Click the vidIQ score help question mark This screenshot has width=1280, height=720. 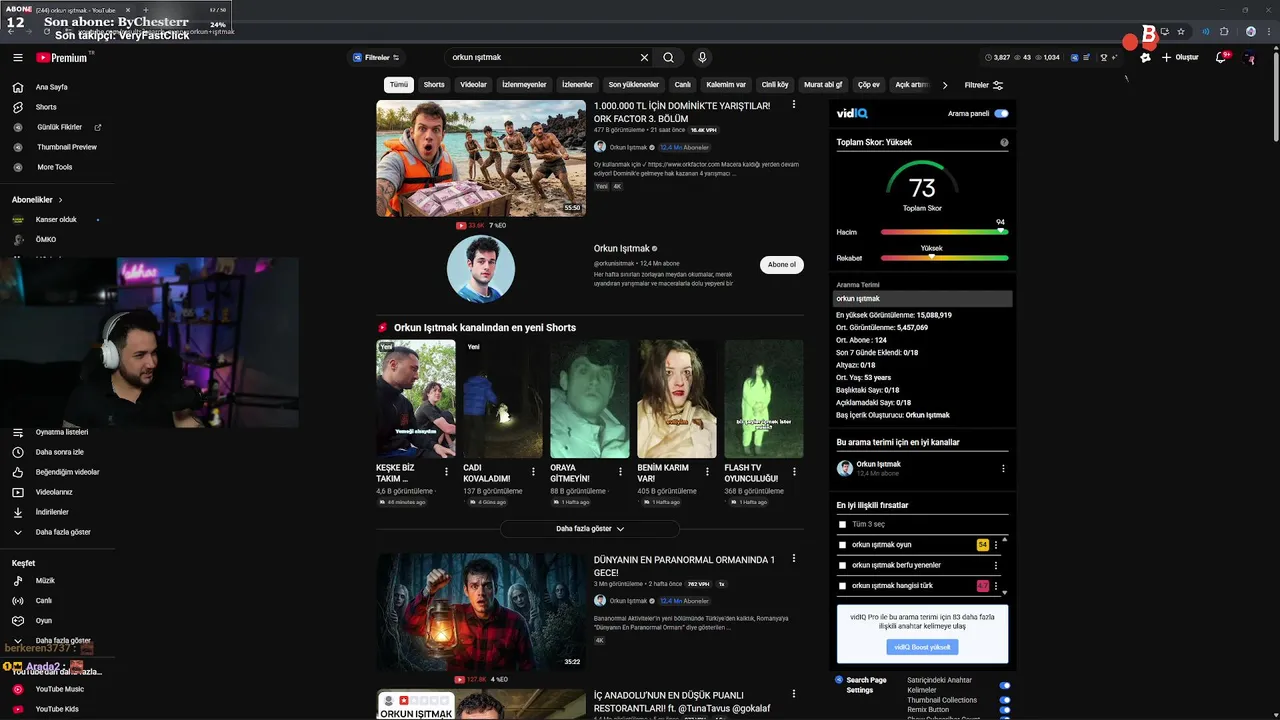pos(1004,143)
